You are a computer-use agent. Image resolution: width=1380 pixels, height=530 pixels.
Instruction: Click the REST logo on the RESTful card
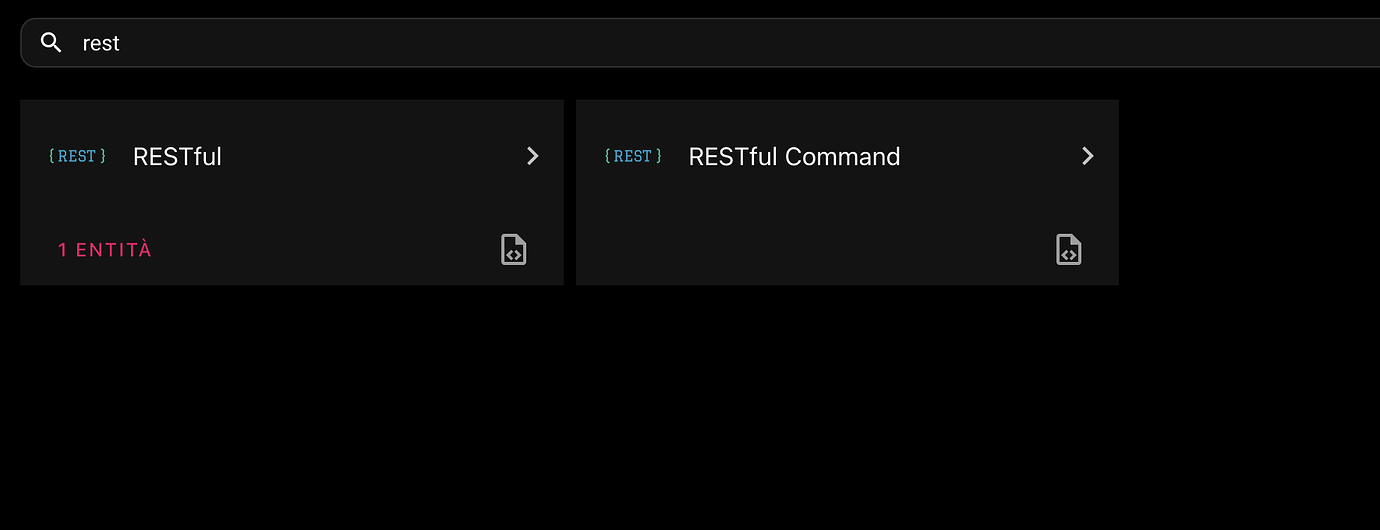click(x=77, y=156)
